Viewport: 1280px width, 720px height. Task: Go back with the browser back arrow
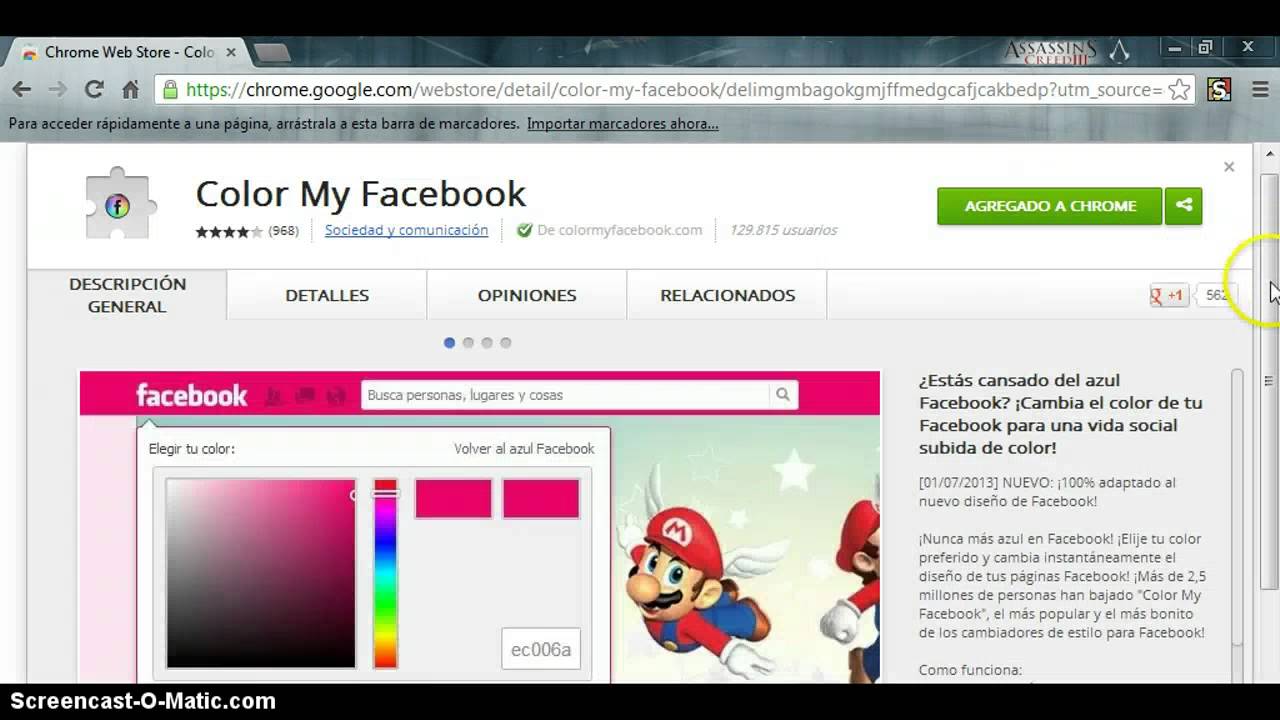(x=21, y=90)
